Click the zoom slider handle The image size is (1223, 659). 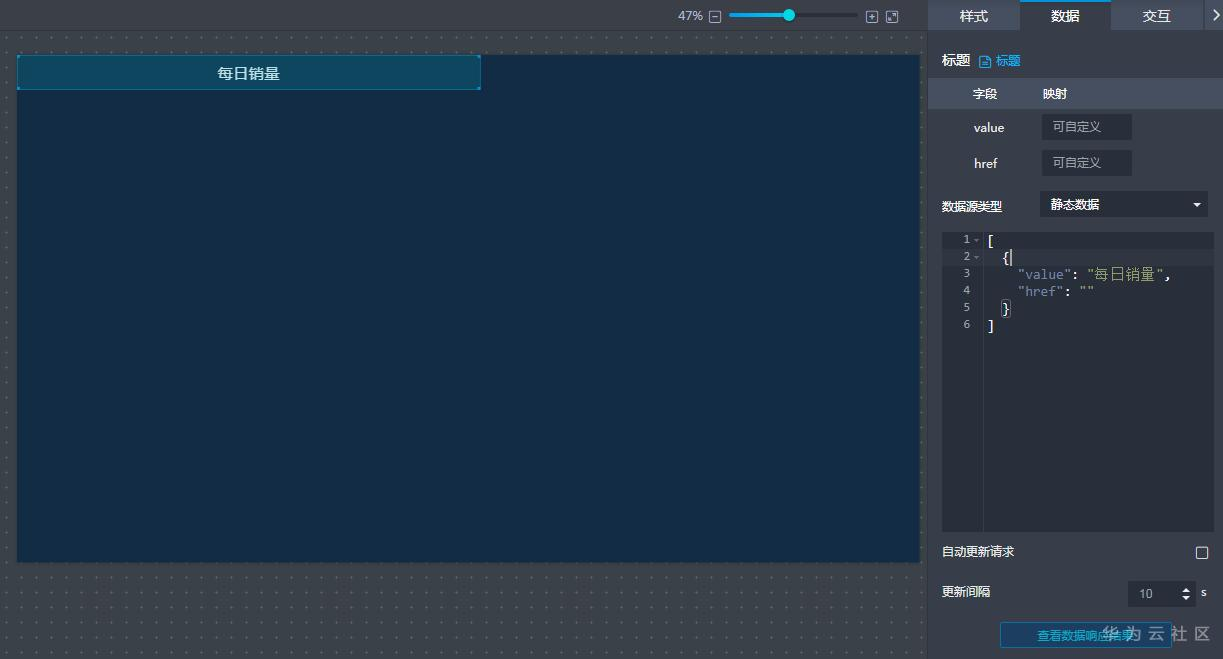[x=789, y=15]
